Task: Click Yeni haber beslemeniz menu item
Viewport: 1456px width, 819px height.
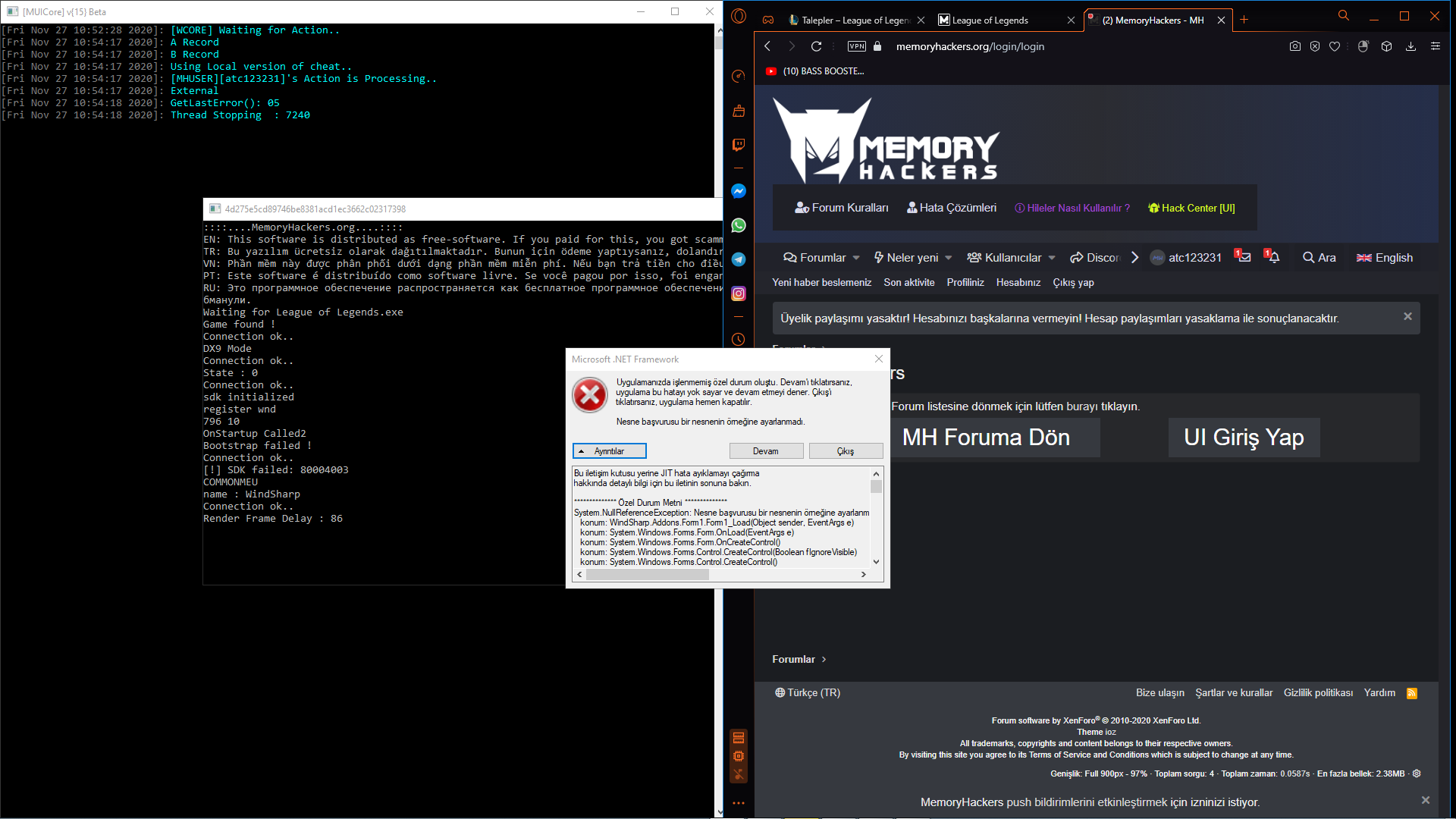Action: [822, 282]
